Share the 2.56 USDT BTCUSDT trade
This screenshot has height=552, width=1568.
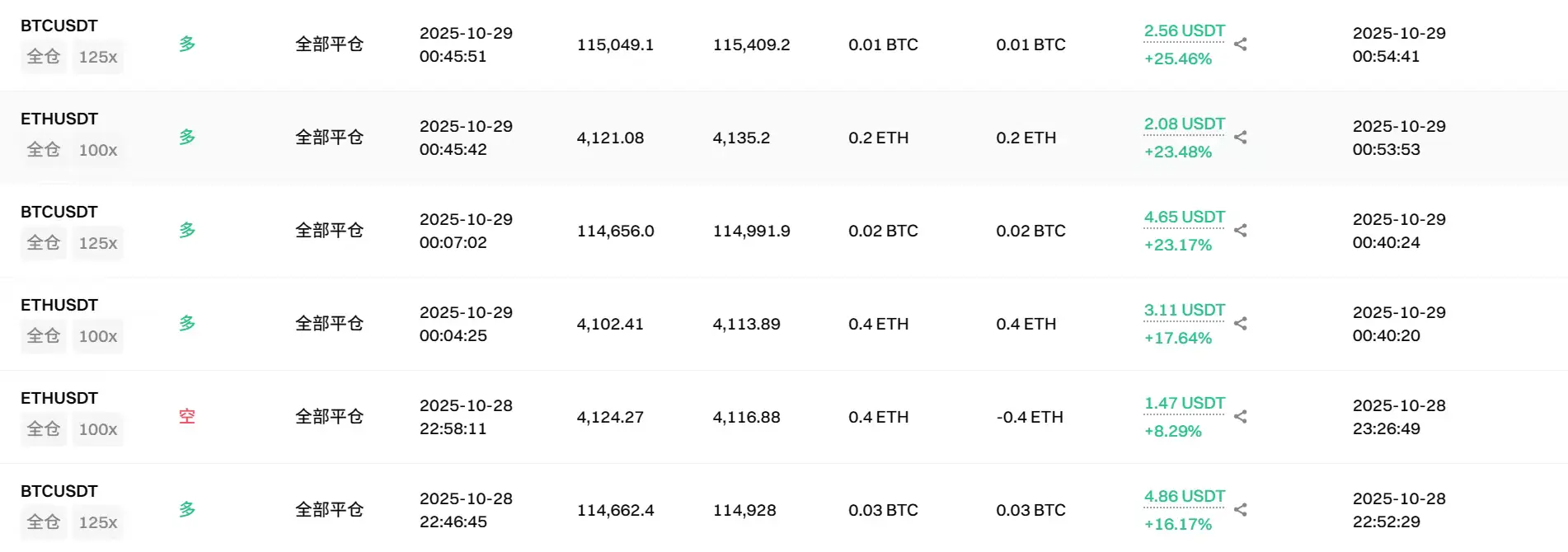[1240, 44]
